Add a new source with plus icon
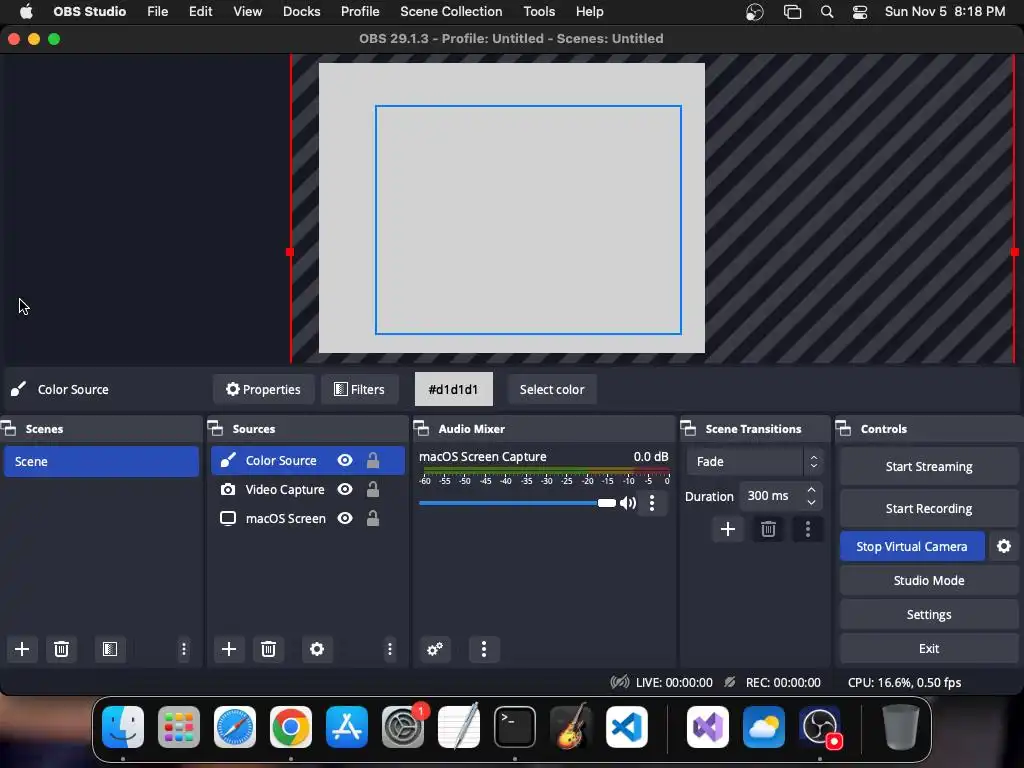Viewport: 1024px width, 768px height. click(229, 649)
